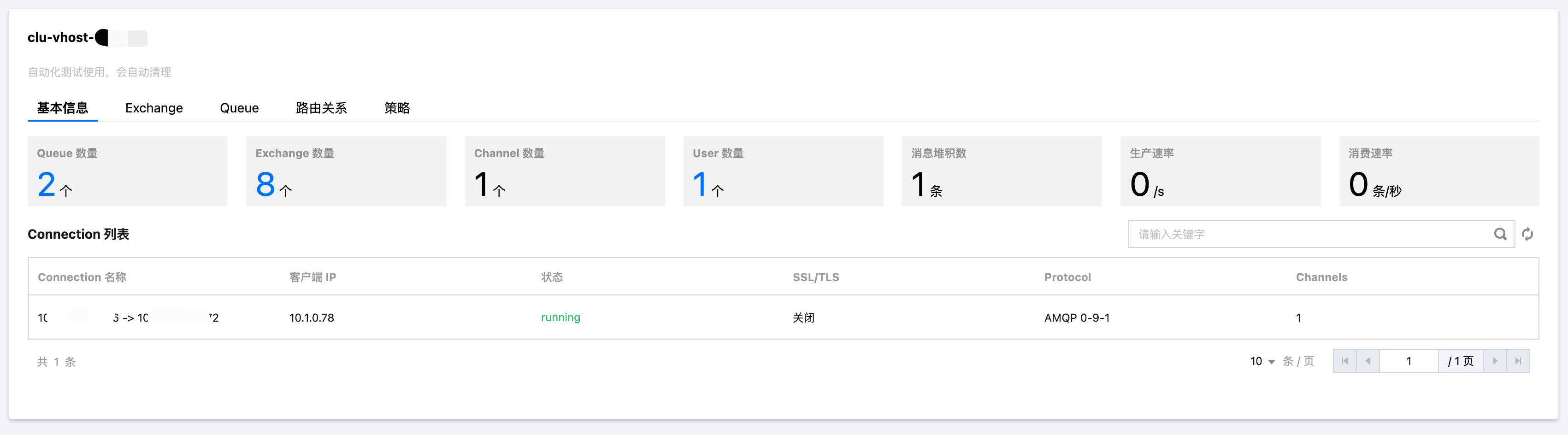The height and width of the screenshot is (435, 1568).
Task: Go to next page arrow
Action: click(x=1495, y=361)
